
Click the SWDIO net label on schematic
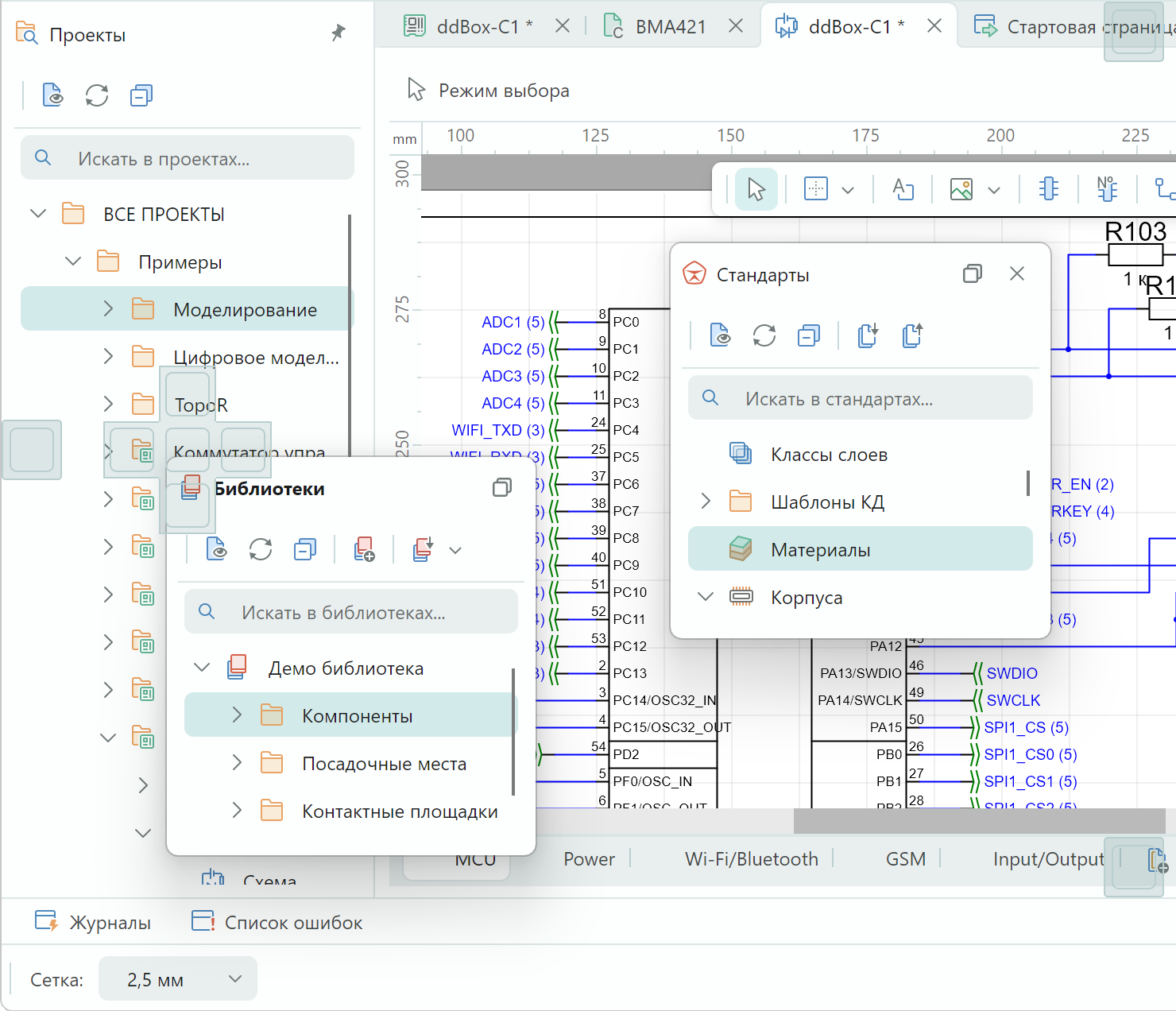[x=1012, y=673]
